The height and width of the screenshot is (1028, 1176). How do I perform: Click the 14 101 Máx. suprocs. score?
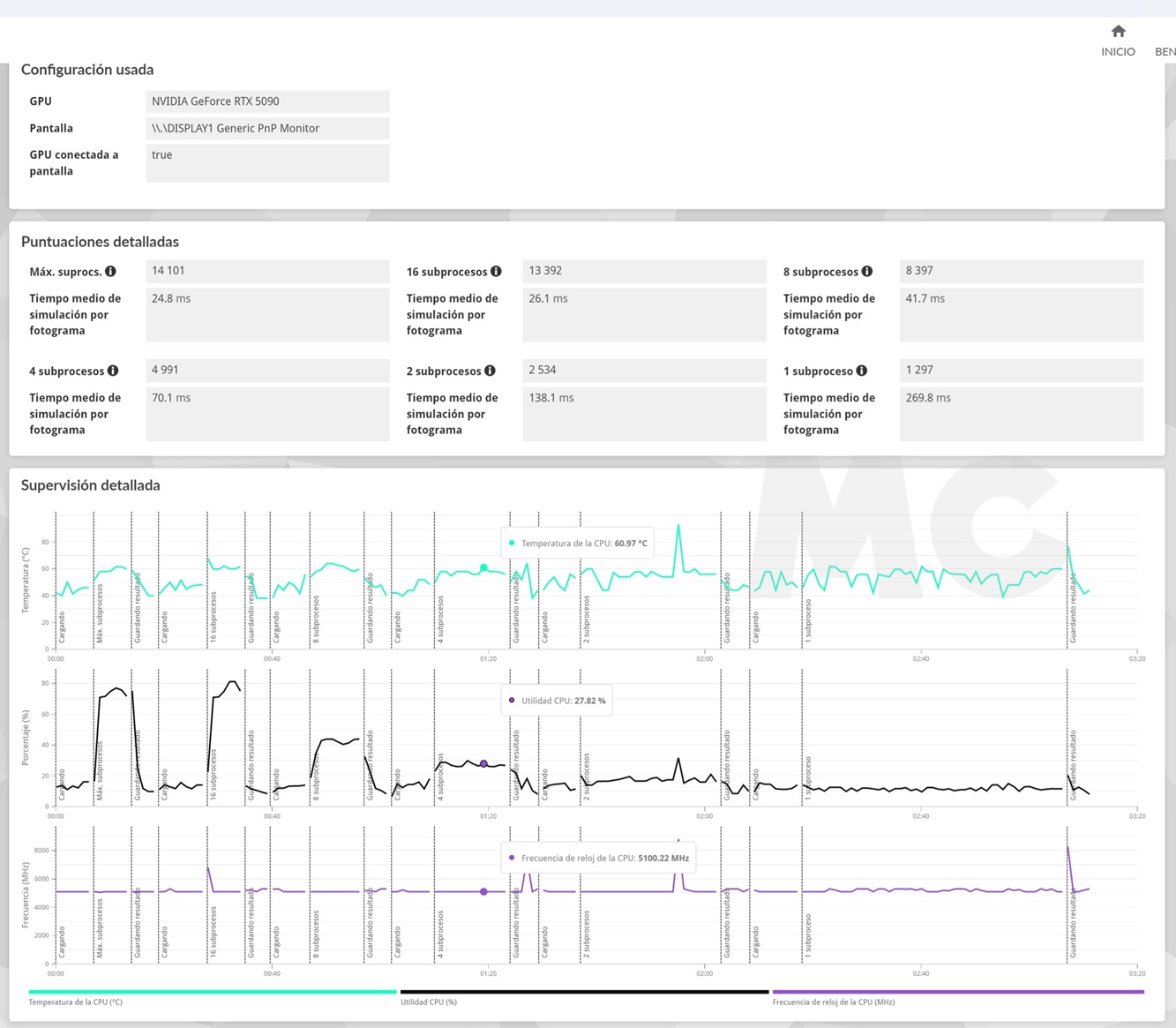click(267, 271)
